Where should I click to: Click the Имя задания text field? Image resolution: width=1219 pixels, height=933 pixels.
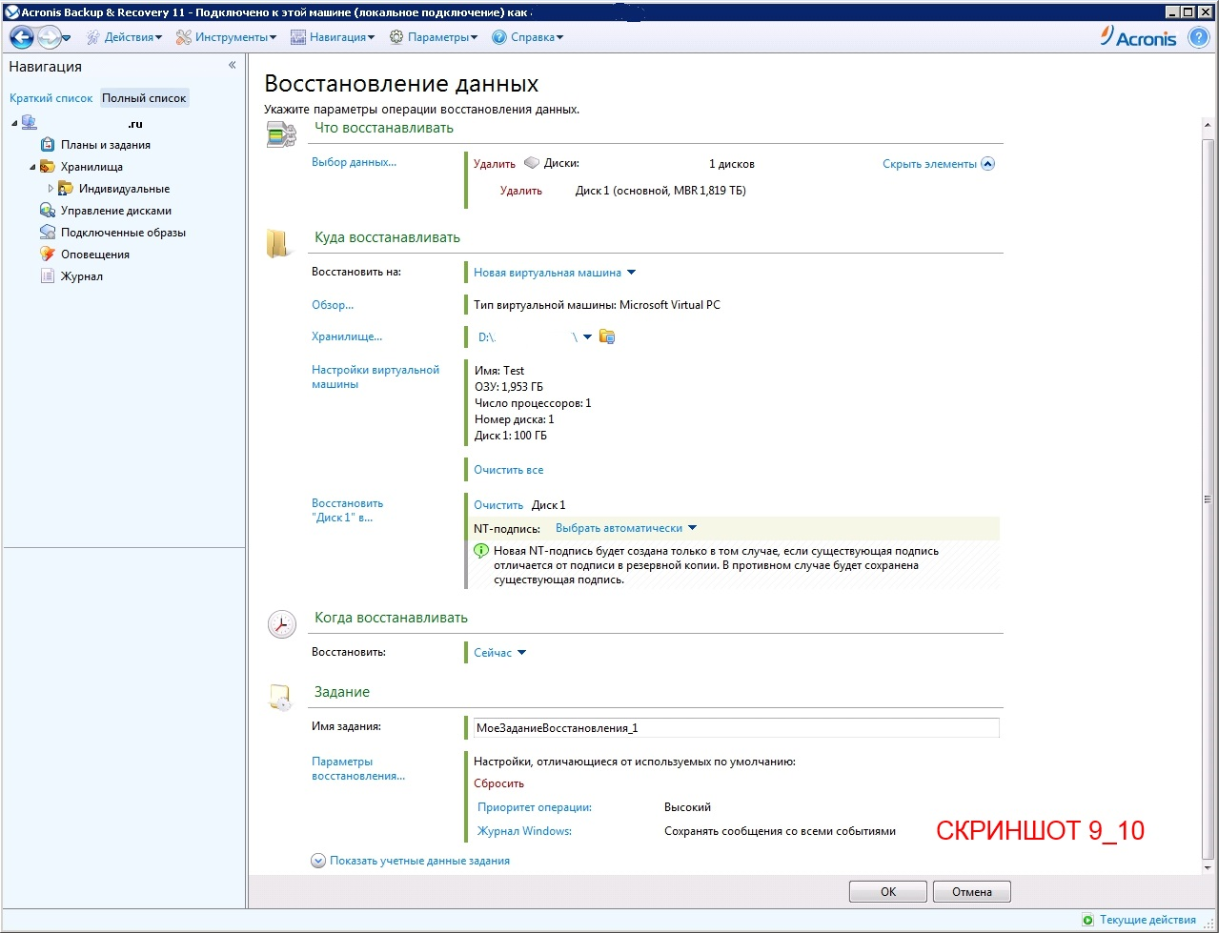(736, 728)
